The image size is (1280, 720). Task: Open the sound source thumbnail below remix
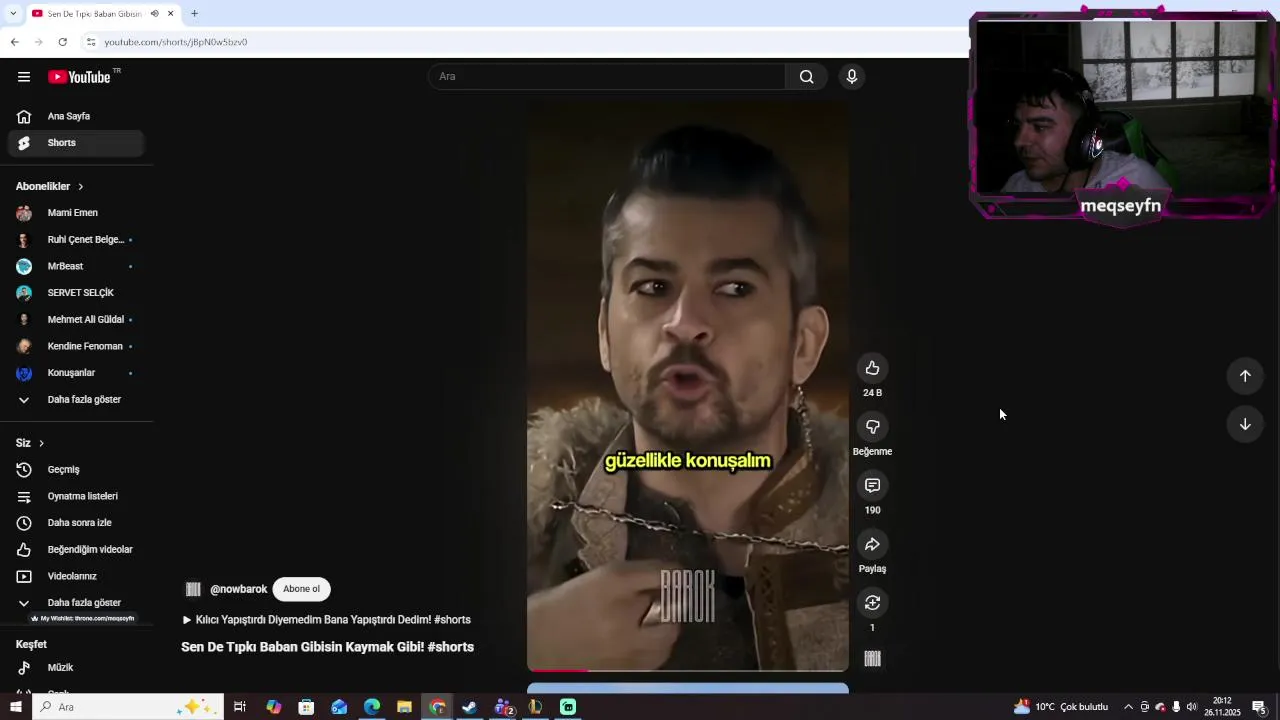click(x=872, y=658)
